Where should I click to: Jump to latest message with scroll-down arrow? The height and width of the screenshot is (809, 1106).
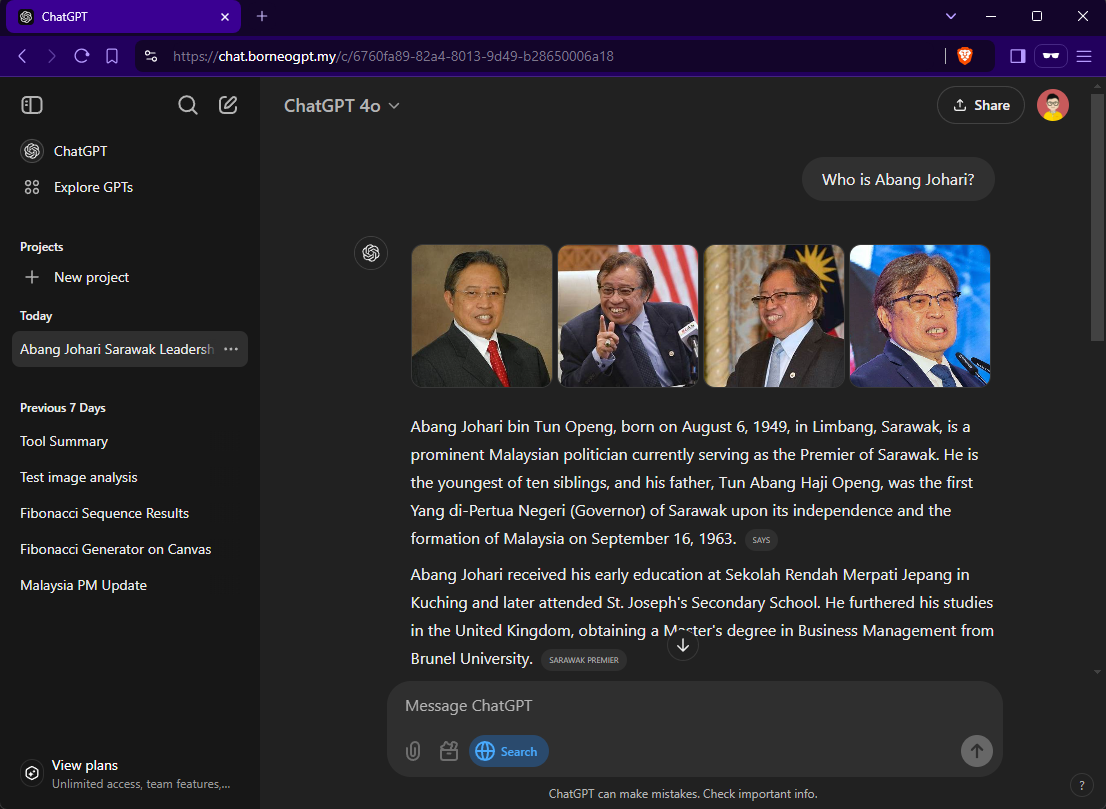[683, 644]
